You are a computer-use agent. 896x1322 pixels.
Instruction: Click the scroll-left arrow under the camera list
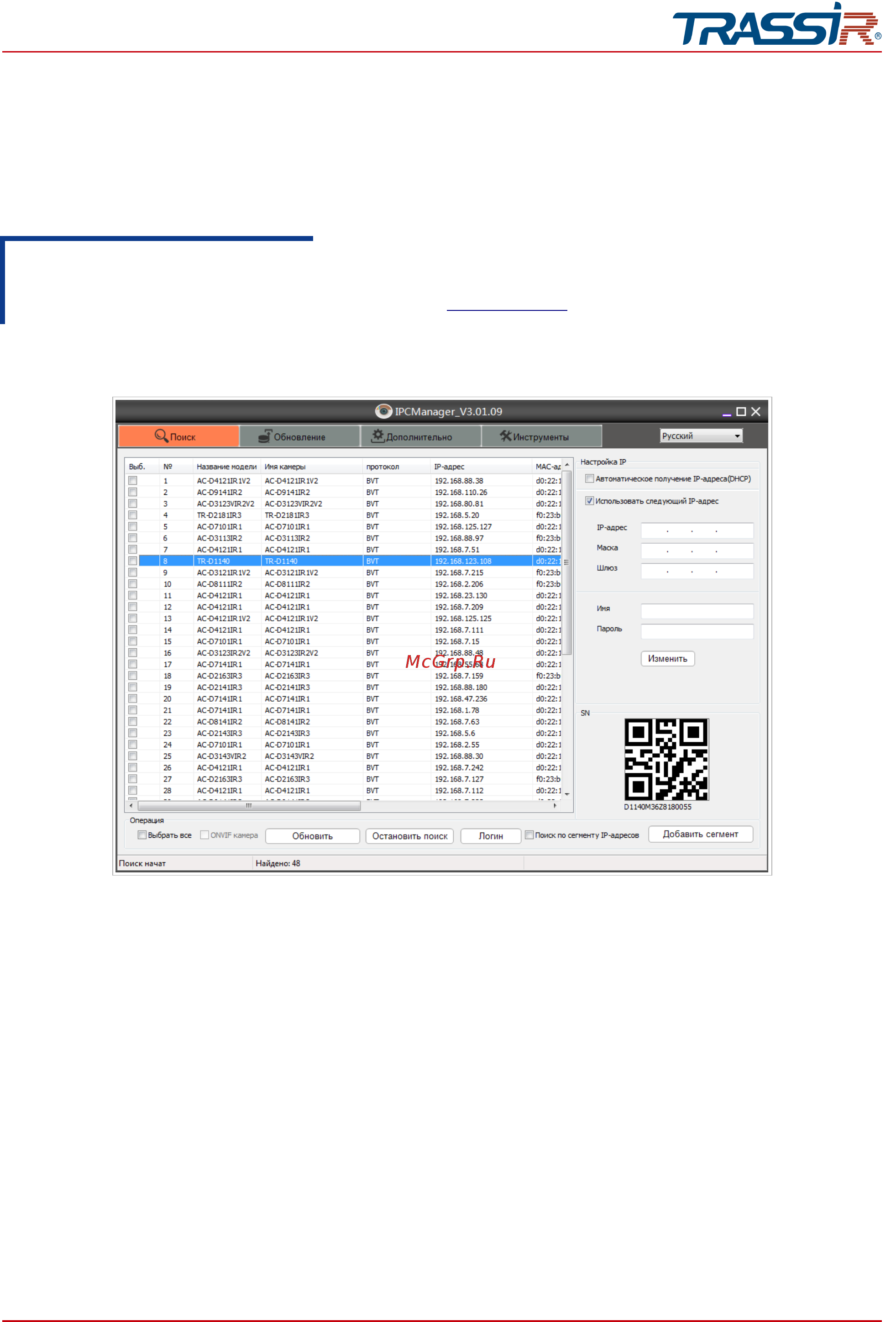(x=131, y=806)
